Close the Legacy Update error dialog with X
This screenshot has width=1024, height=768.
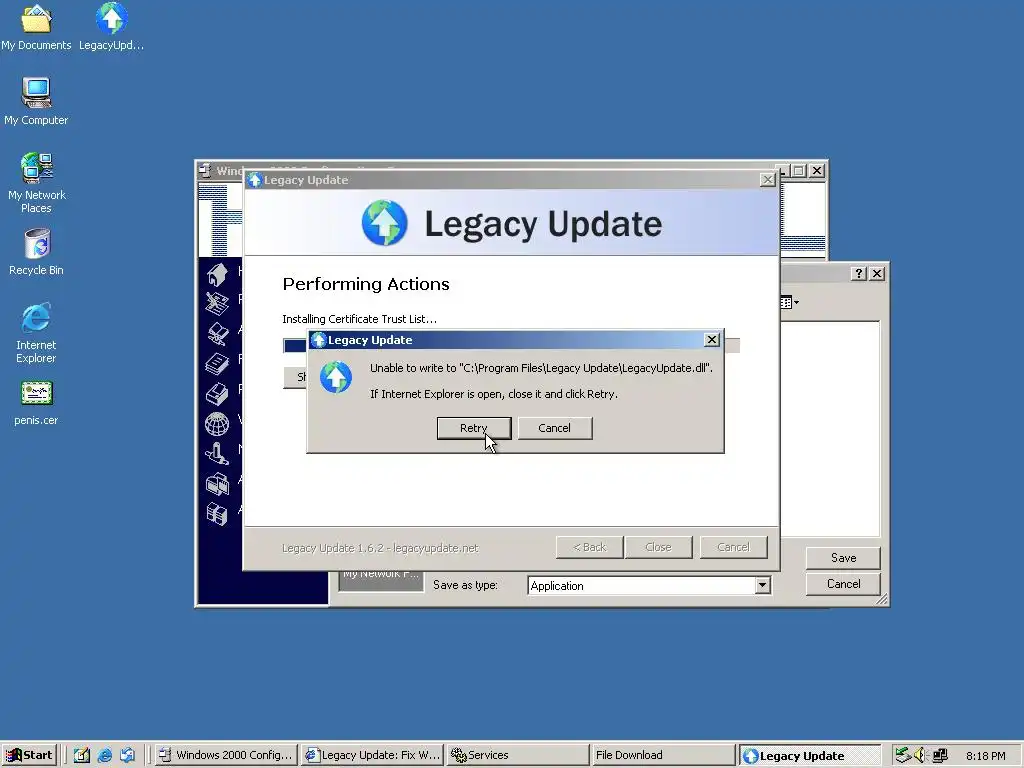coord(712,340)
